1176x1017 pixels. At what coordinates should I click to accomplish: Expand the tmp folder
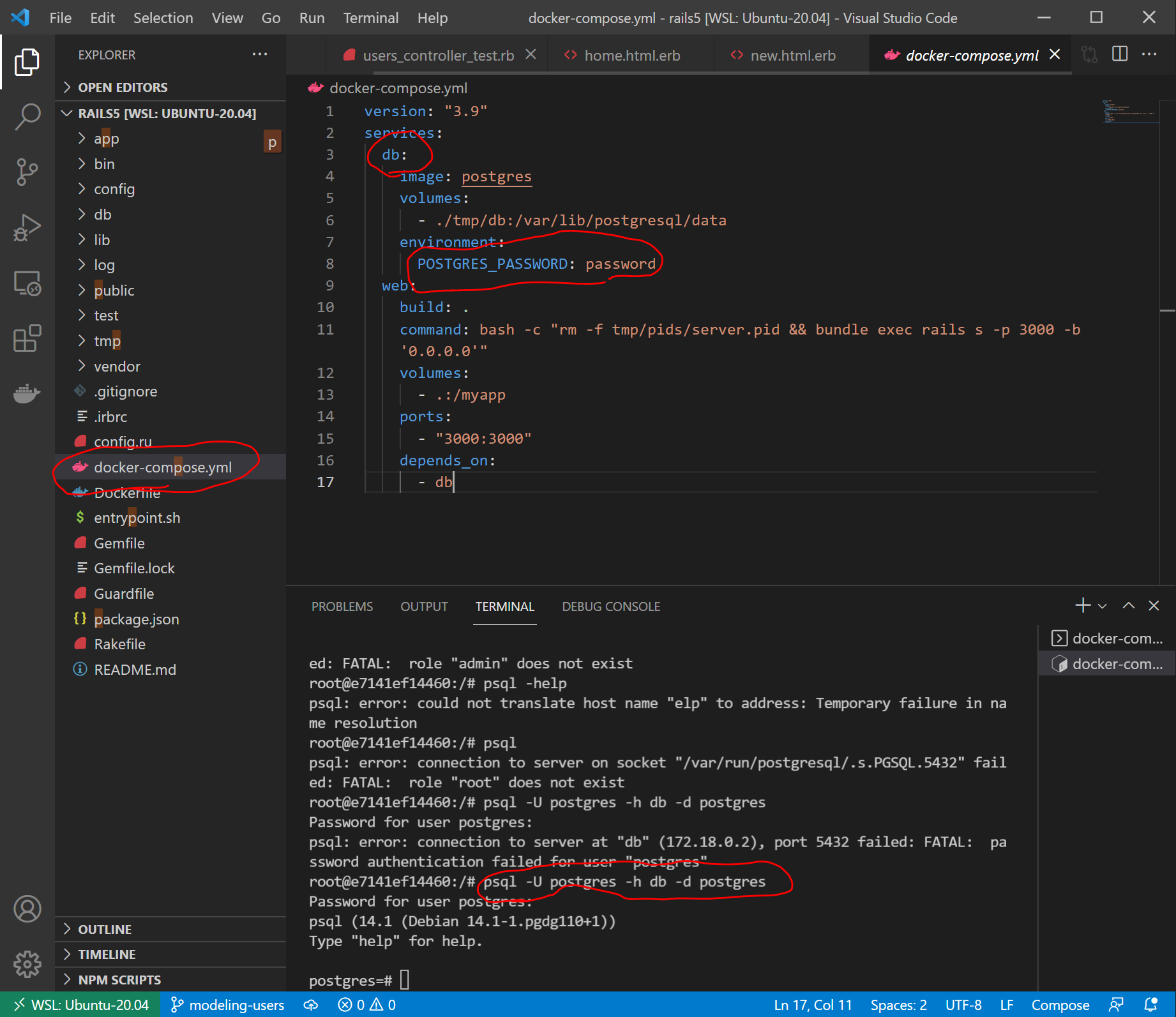tap(170, 341)
